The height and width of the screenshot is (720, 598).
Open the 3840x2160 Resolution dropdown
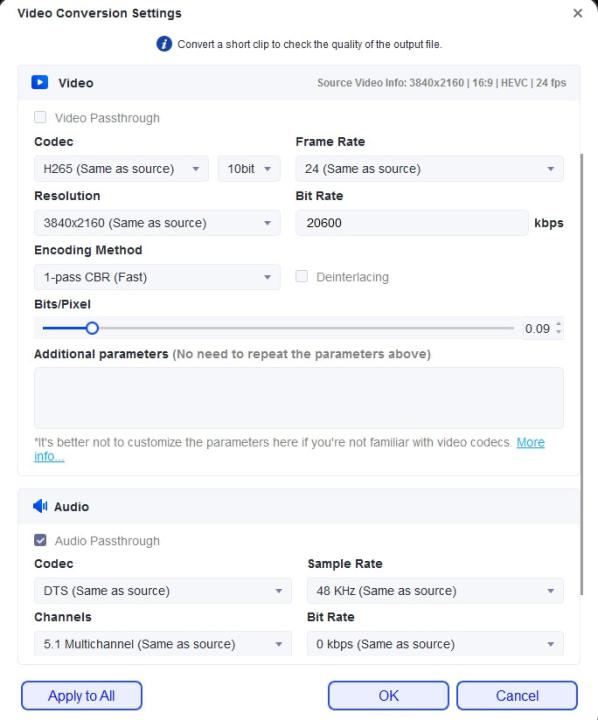[157, 223]
